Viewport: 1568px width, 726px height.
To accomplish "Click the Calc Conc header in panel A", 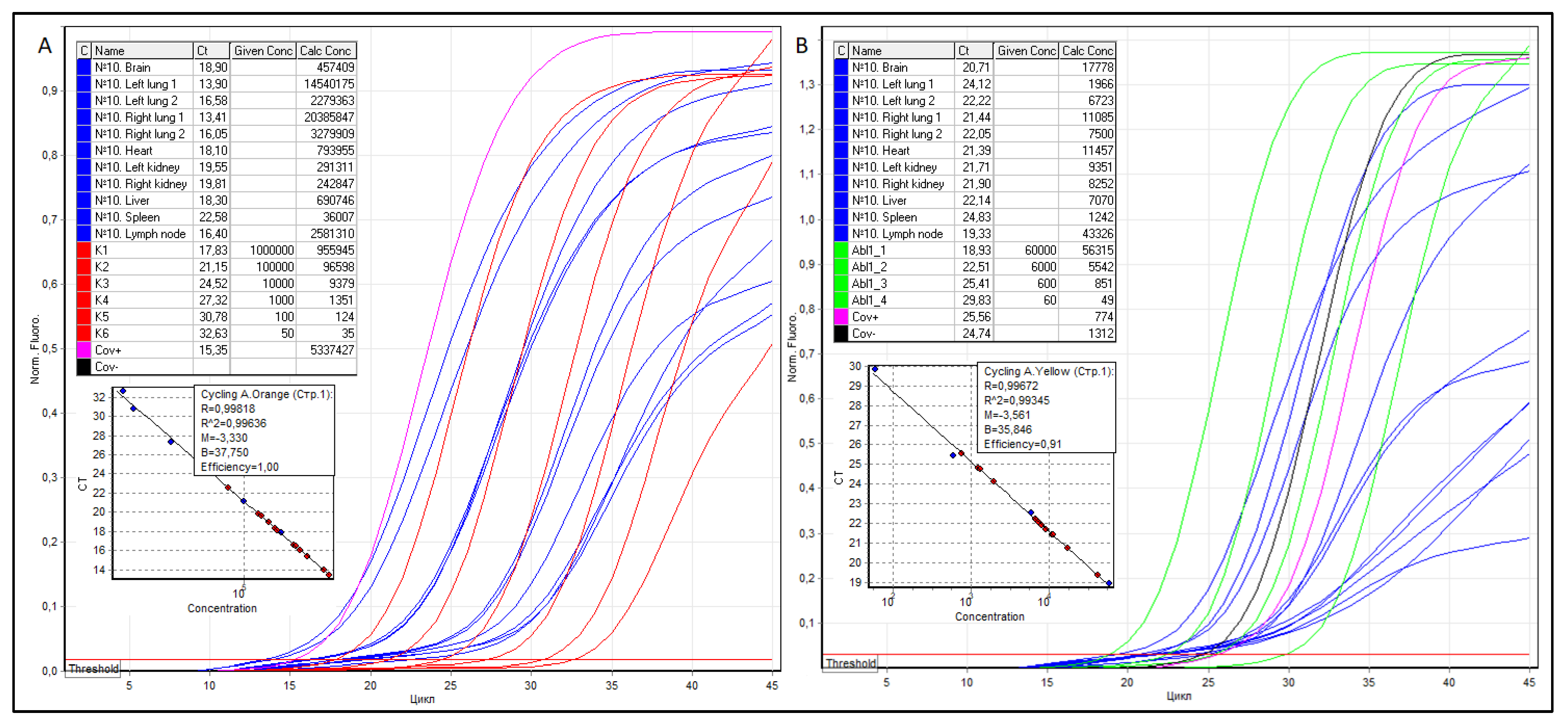I will point(326,50).
